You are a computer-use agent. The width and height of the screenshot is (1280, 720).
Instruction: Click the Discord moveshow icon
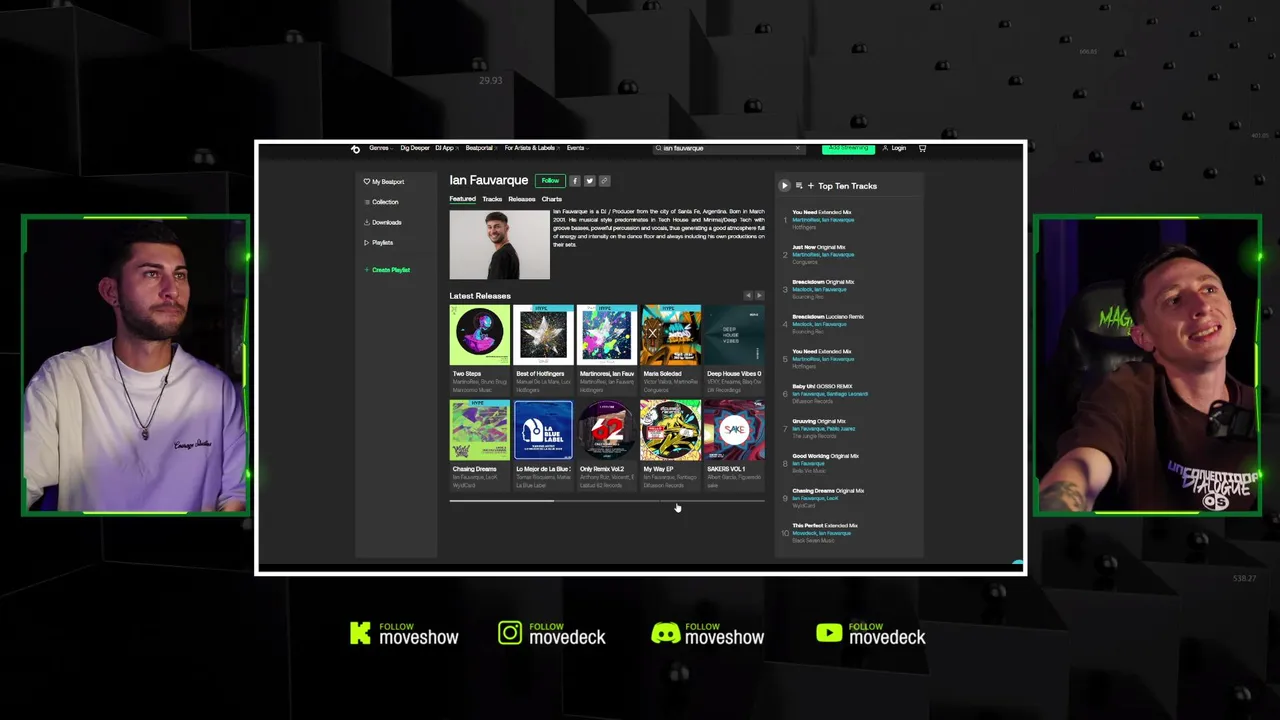click(x=665, y=632)
